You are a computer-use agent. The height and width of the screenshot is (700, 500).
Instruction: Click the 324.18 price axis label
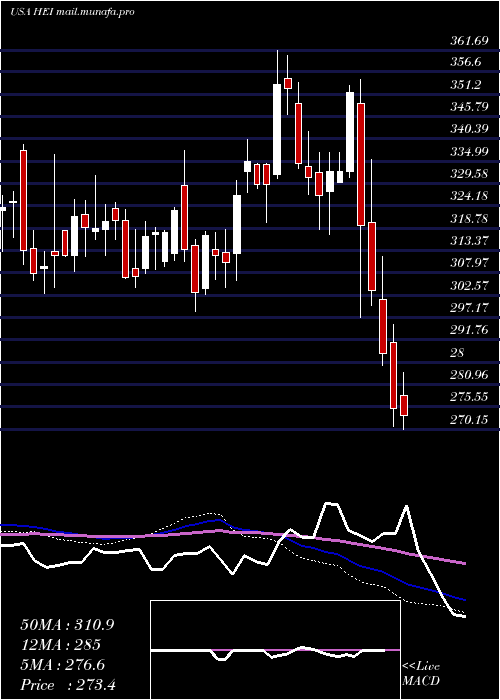(x=468, y=196)
